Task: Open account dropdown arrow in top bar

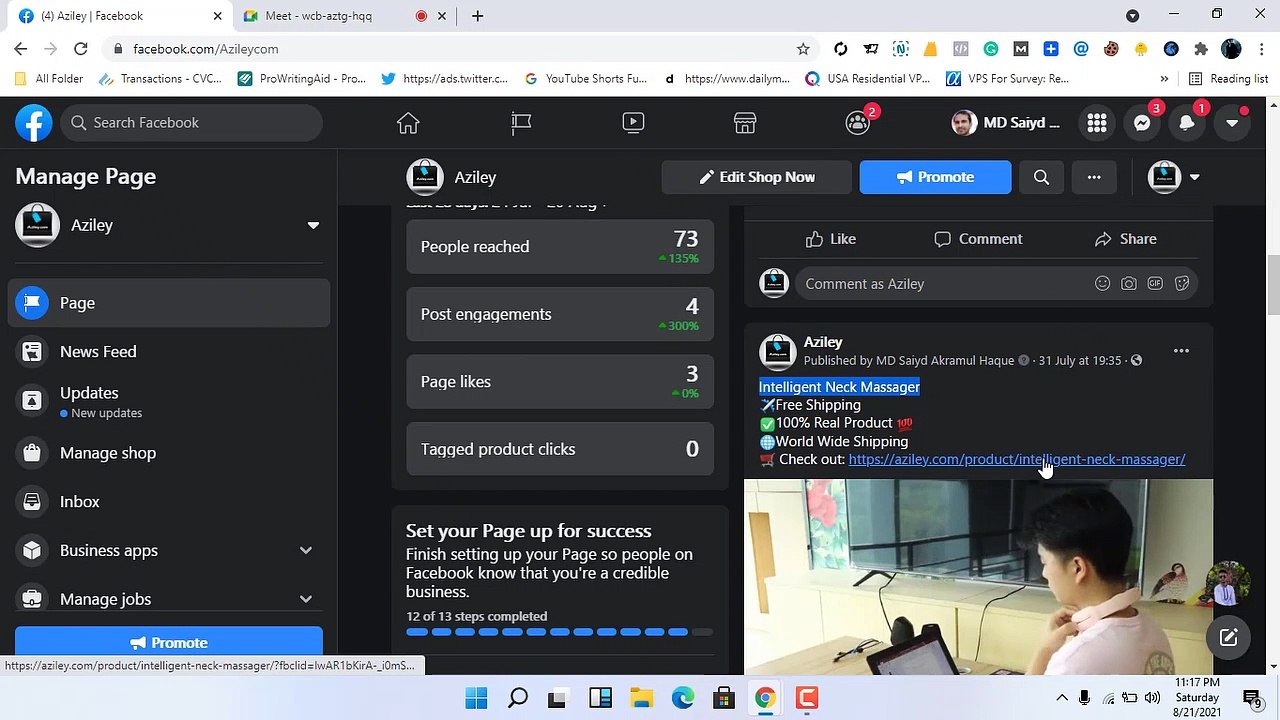Action: [x=1232, y=122]
